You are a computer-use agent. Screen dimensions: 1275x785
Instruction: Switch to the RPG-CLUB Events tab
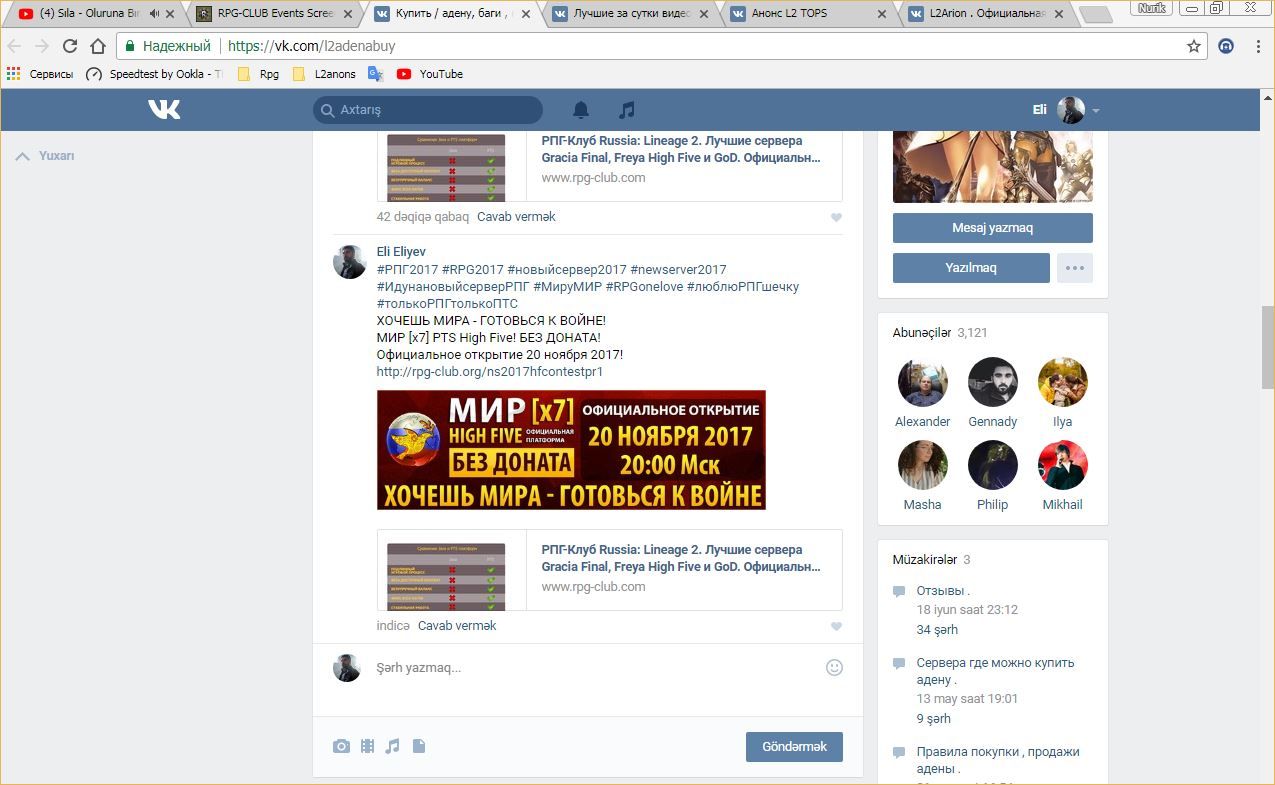[x=275, y=14]
